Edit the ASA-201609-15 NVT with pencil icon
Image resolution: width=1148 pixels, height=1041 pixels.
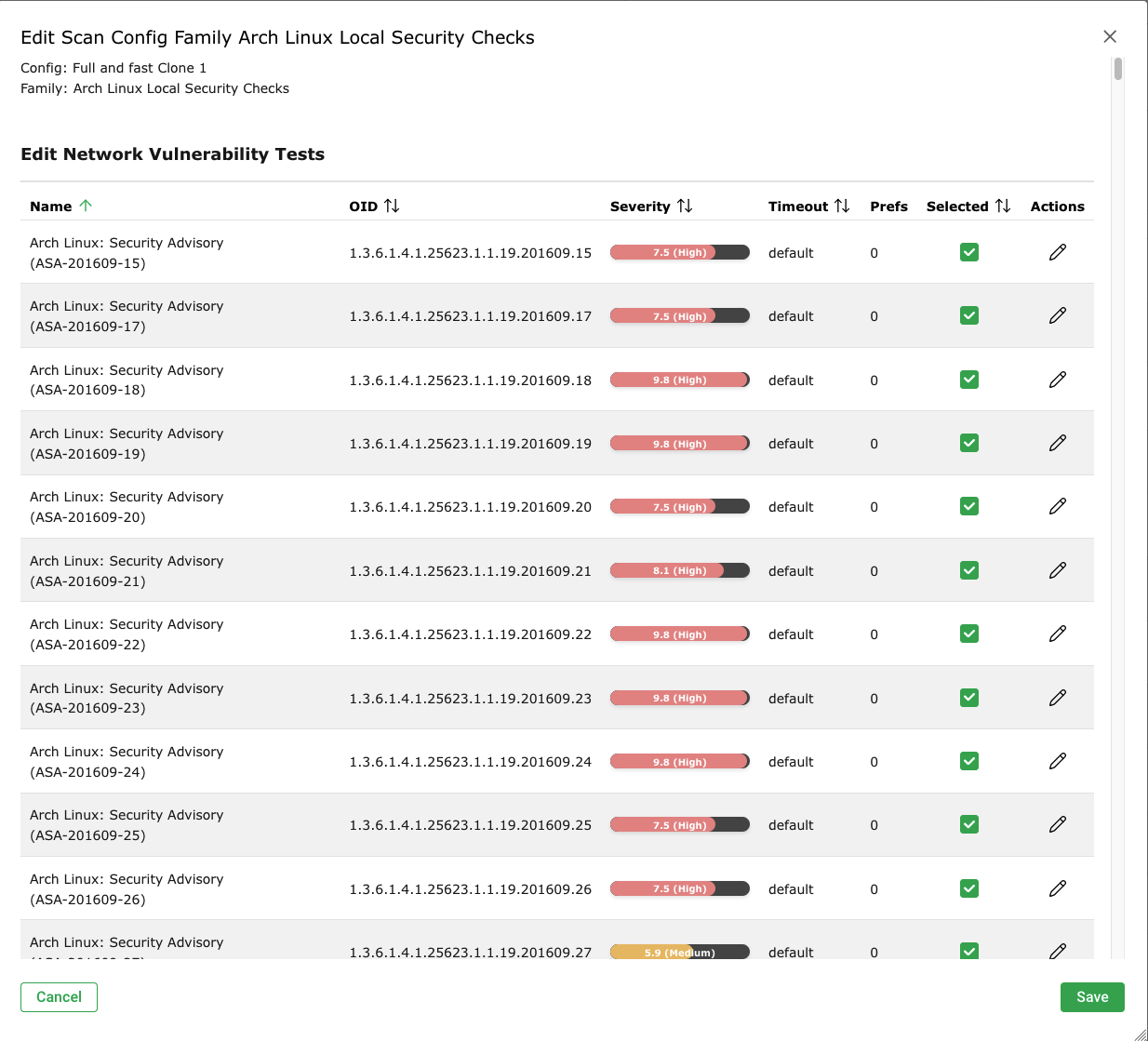click(1057, 252)
